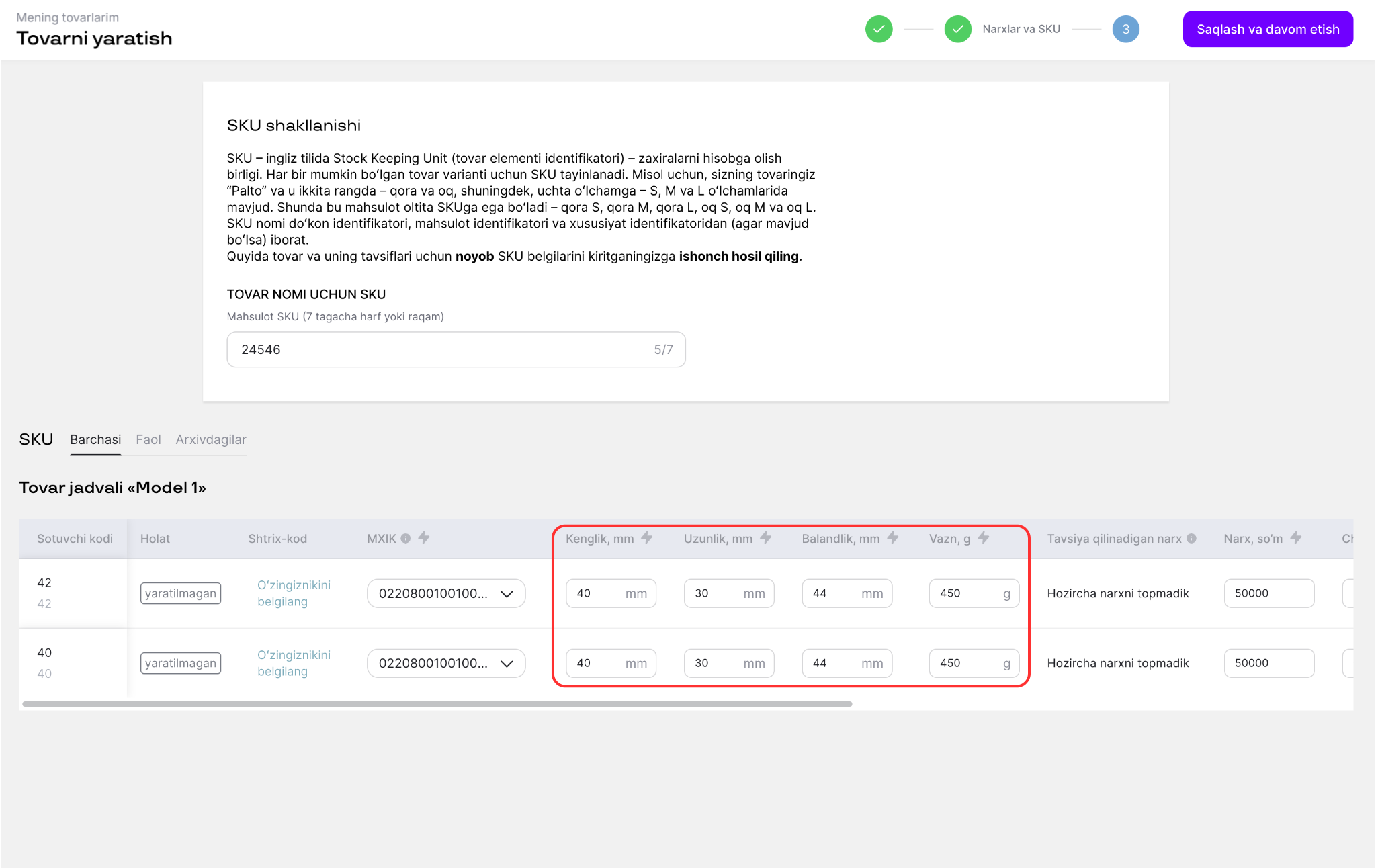Viewport: 1376px width, 868px height.
Task: Click the lightning icon next to Narx, so'm
Action: pos(1295,537)
